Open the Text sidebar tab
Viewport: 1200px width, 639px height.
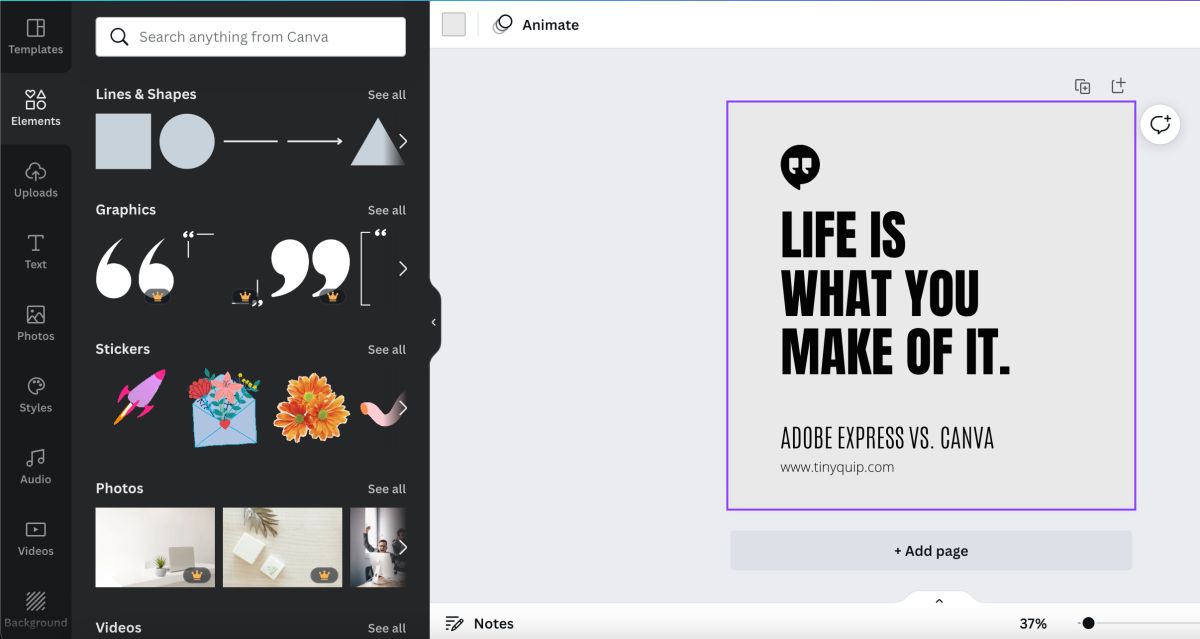36,252
